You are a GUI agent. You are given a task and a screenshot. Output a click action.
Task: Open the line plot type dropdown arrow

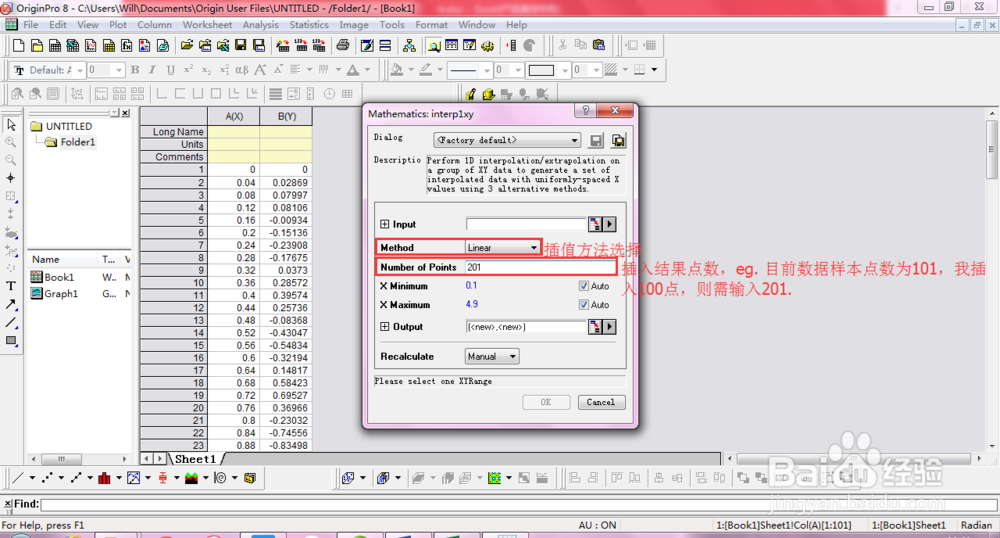(32, 477)
